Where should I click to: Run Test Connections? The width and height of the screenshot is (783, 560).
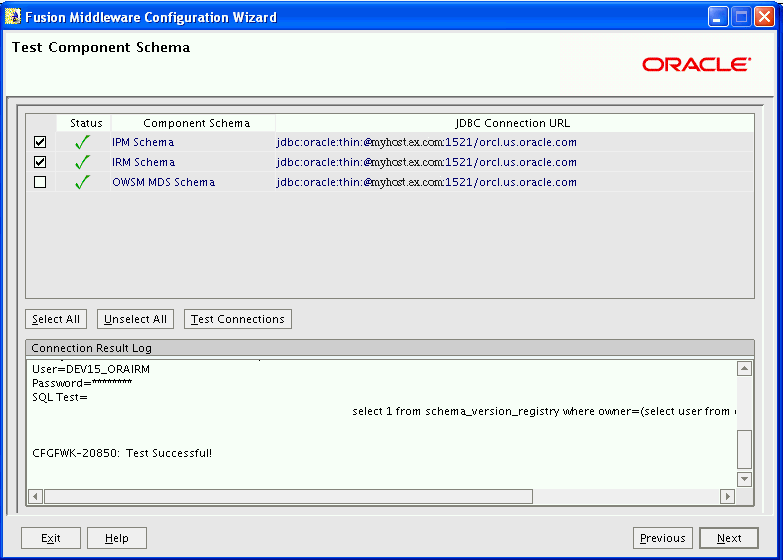pyautogui.click(x=238, y=319)
